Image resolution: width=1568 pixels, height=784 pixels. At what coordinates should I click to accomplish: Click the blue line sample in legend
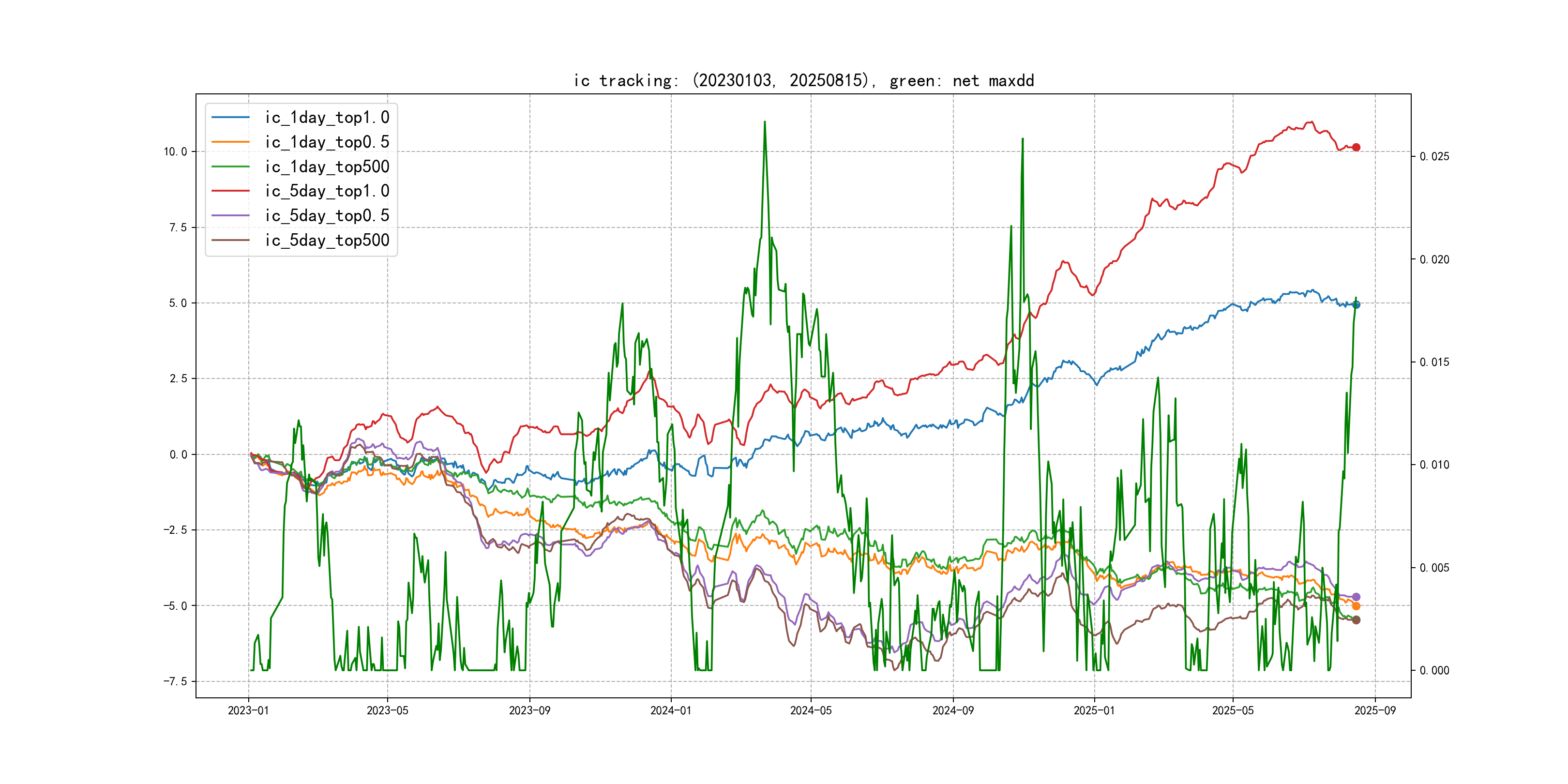click(x=231, y=118)
